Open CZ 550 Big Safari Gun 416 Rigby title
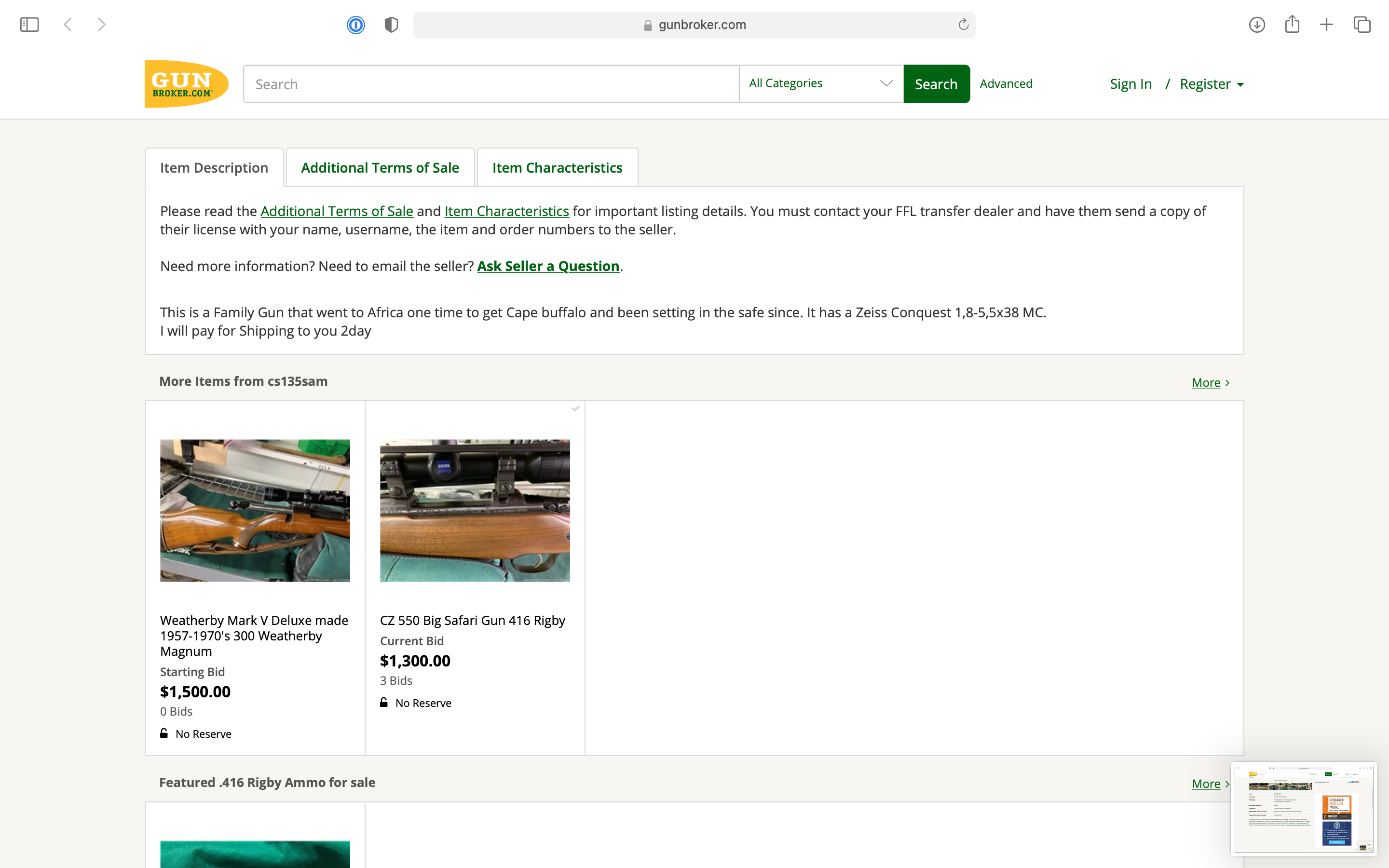Image resolution: width=1389 pixels, height=868 pixels. click(472, 621)
